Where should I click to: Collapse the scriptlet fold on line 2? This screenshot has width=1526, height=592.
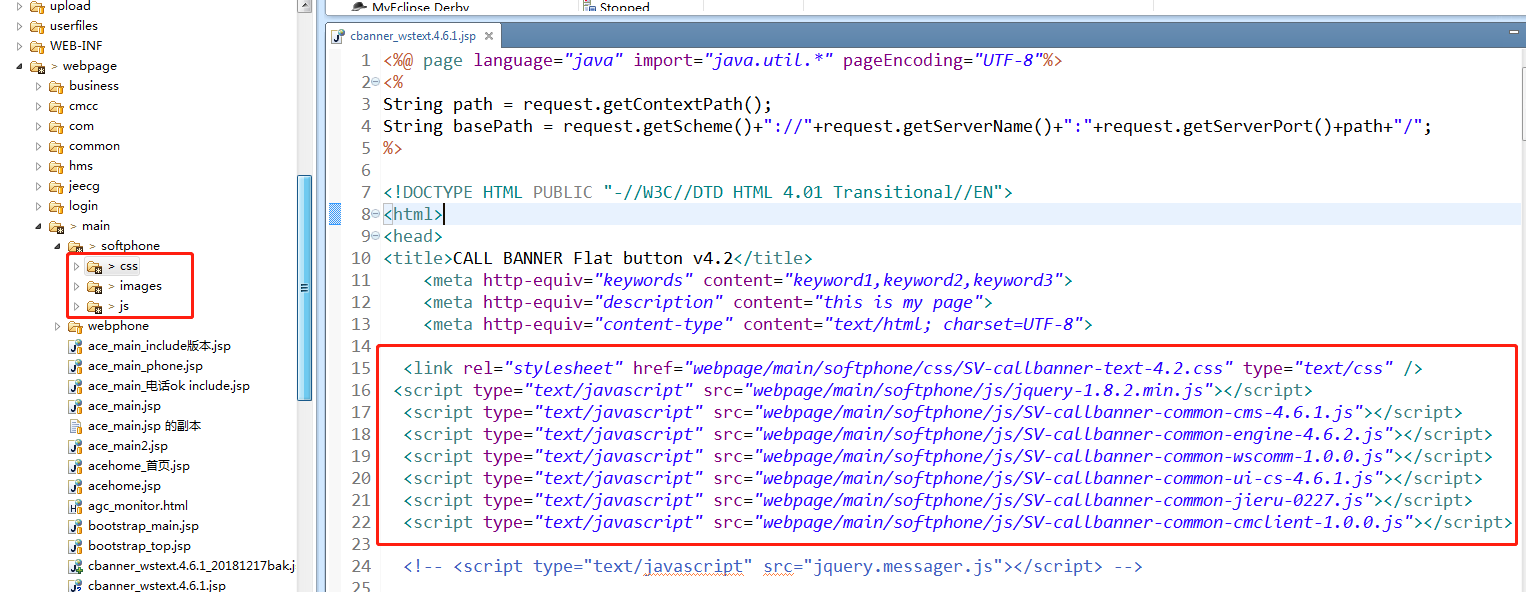(375, 83)
